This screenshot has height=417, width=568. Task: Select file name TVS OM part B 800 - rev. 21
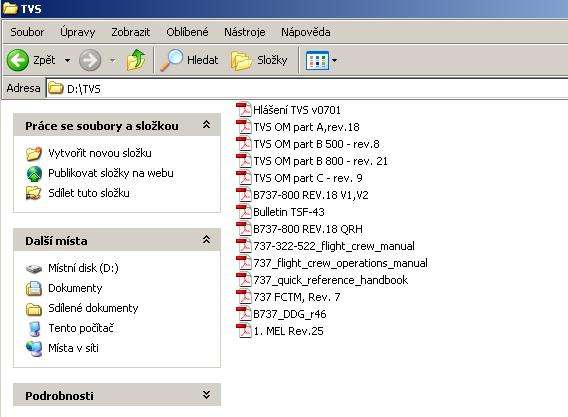point(320,161)
